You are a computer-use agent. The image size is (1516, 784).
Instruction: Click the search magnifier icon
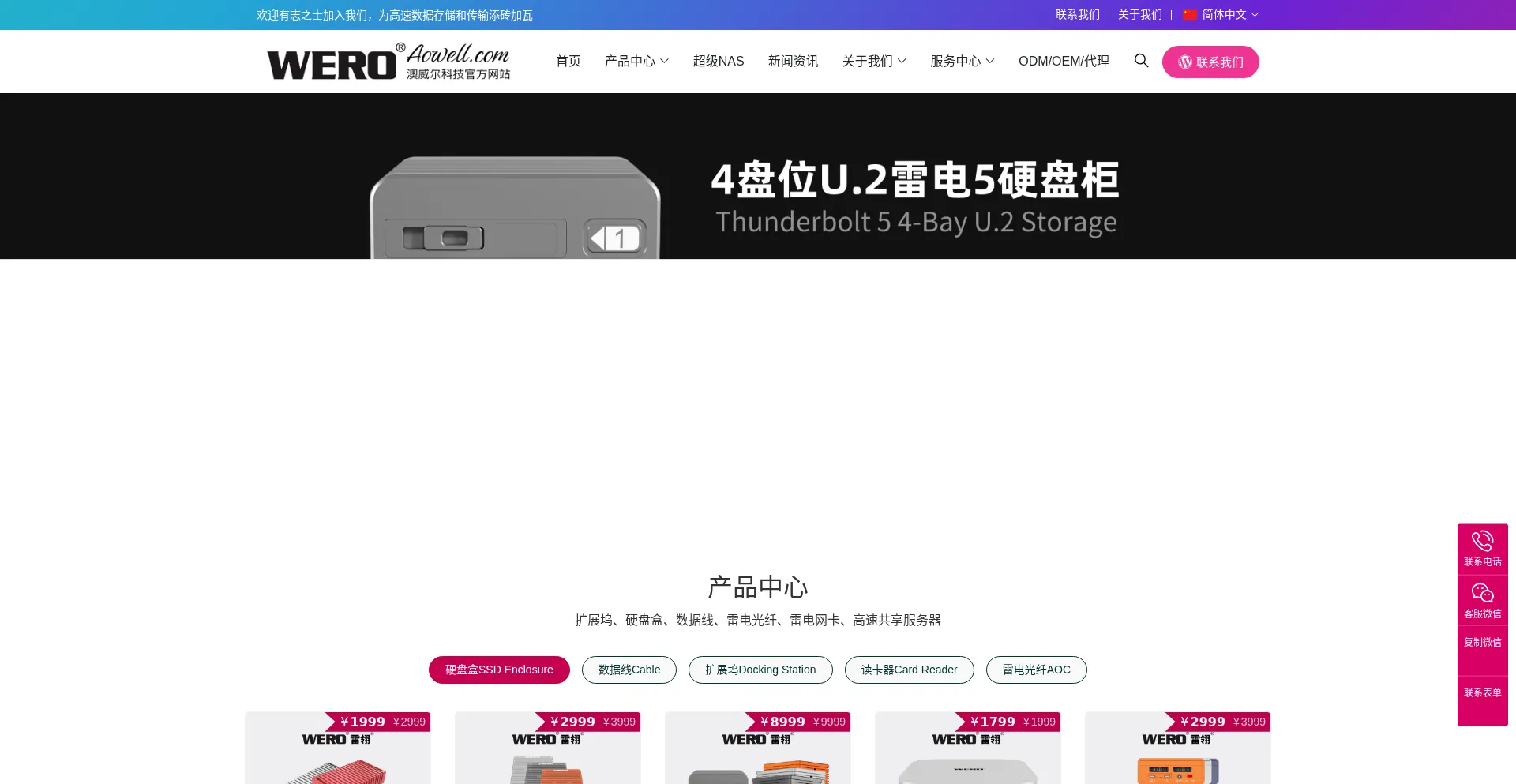tap(1141, 61)
